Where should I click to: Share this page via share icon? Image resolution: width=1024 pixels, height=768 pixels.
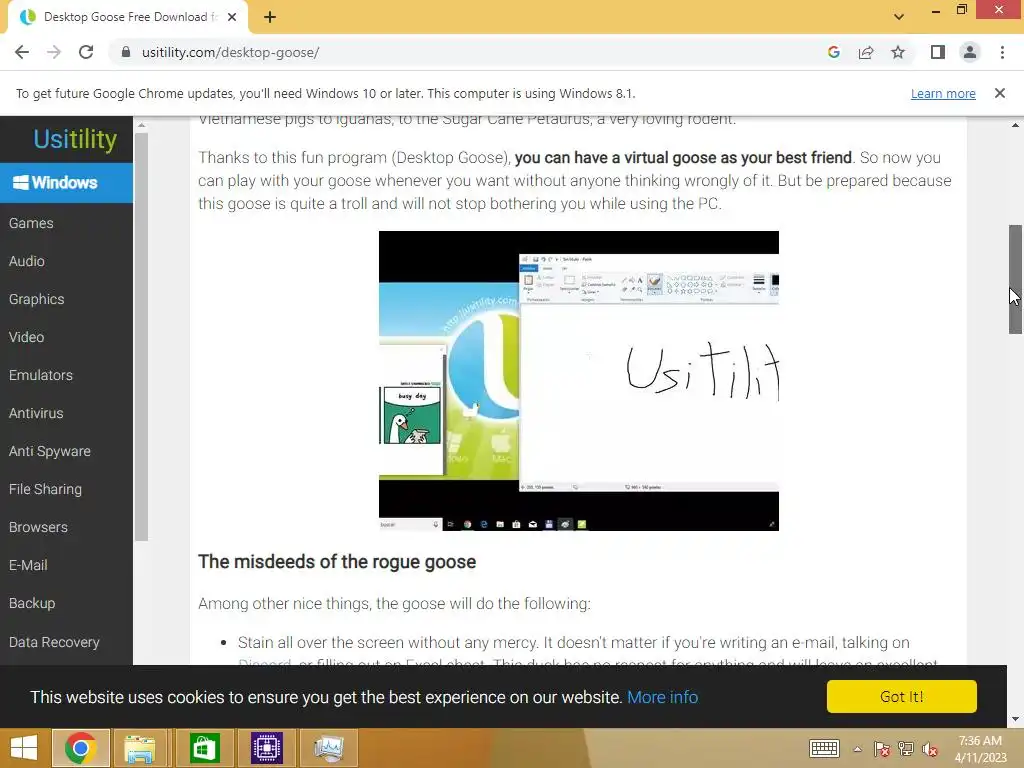(866, 52)
